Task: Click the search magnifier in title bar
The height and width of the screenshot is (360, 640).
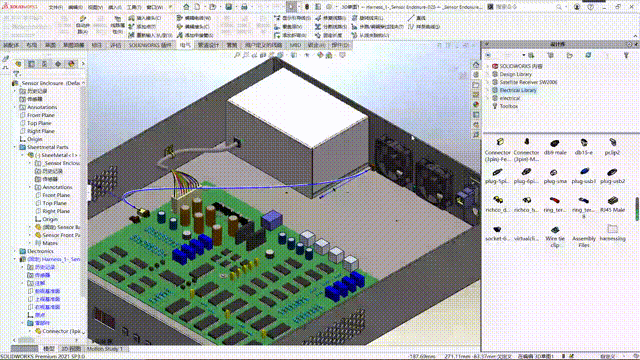Action: point(559,7)
